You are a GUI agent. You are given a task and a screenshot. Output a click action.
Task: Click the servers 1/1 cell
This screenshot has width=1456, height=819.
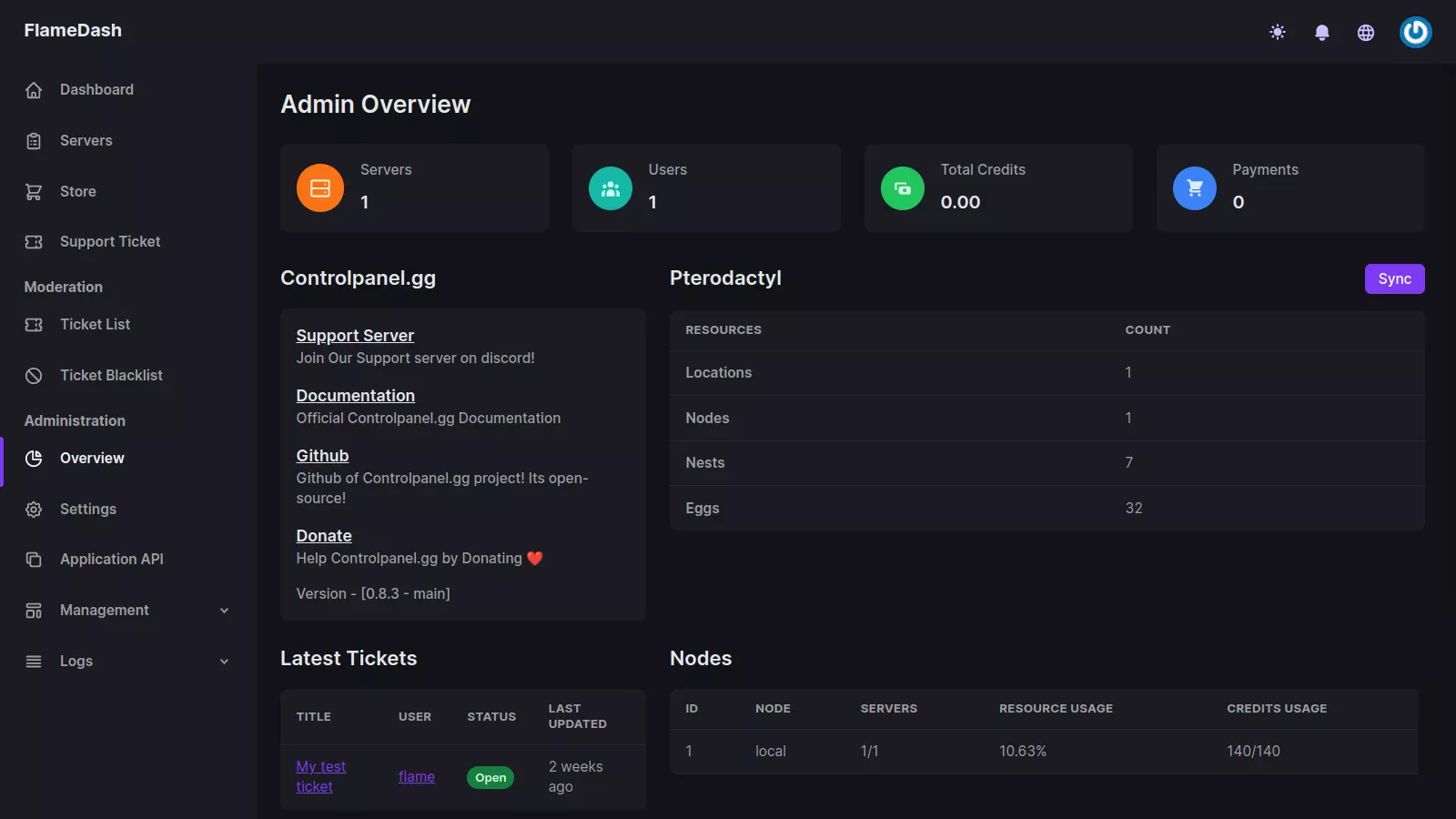pyautogui.click(x=870, y=752)
